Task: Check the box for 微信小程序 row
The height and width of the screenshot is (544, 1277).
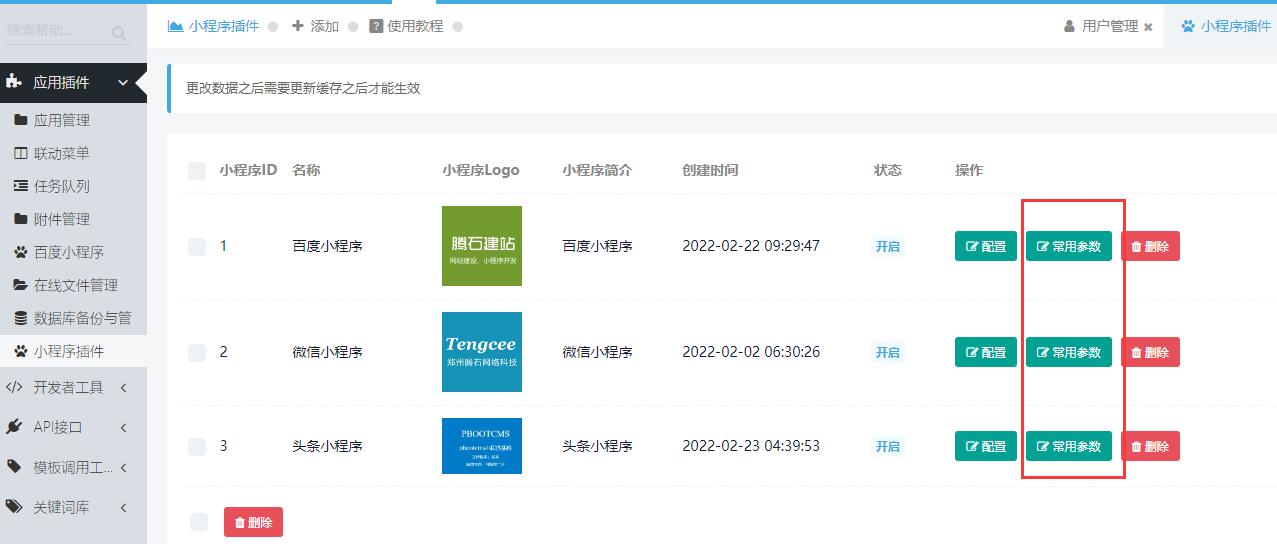Action: (197, 352)
